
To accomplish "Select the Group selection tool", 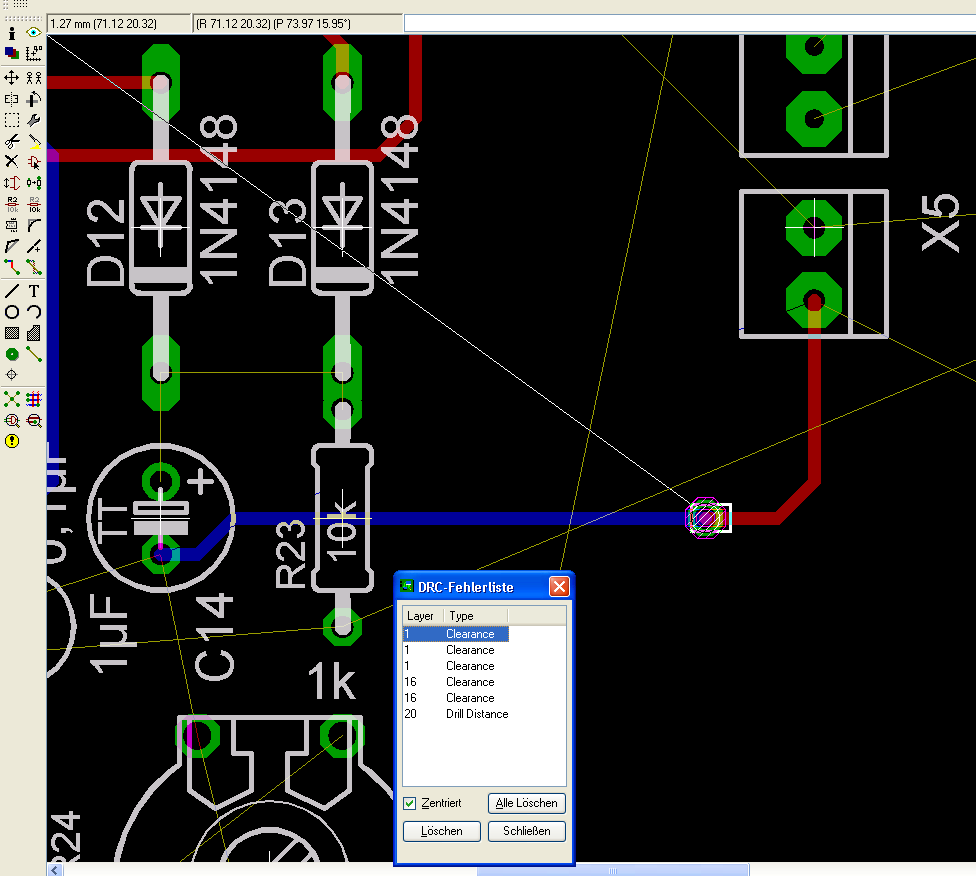I will pos(11,120).
